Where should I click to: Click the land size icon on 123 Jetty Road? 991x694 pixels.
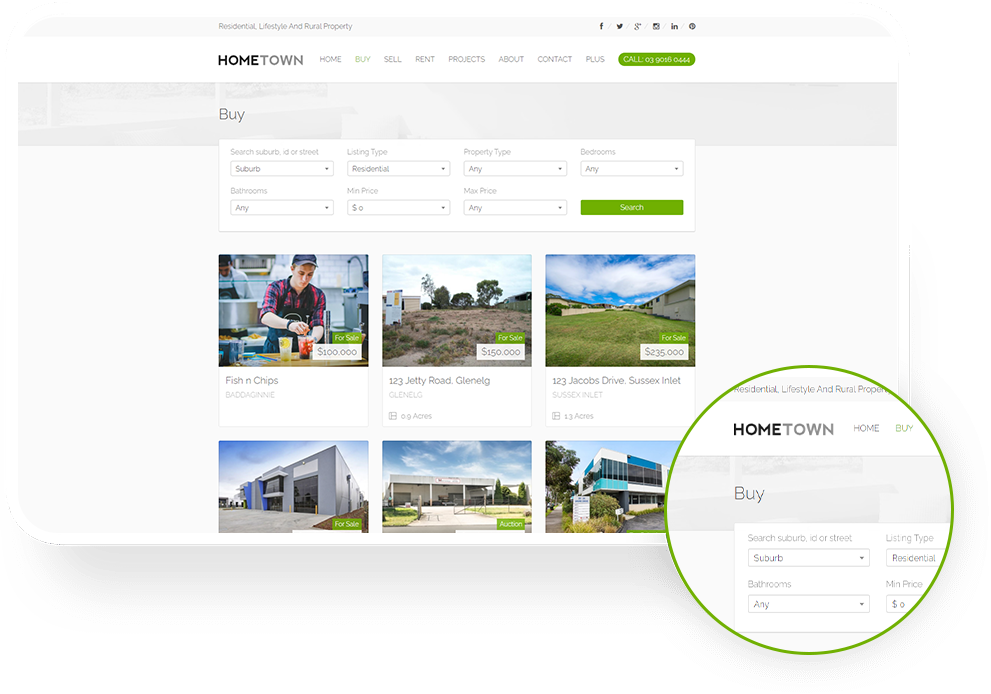point(392,416)
